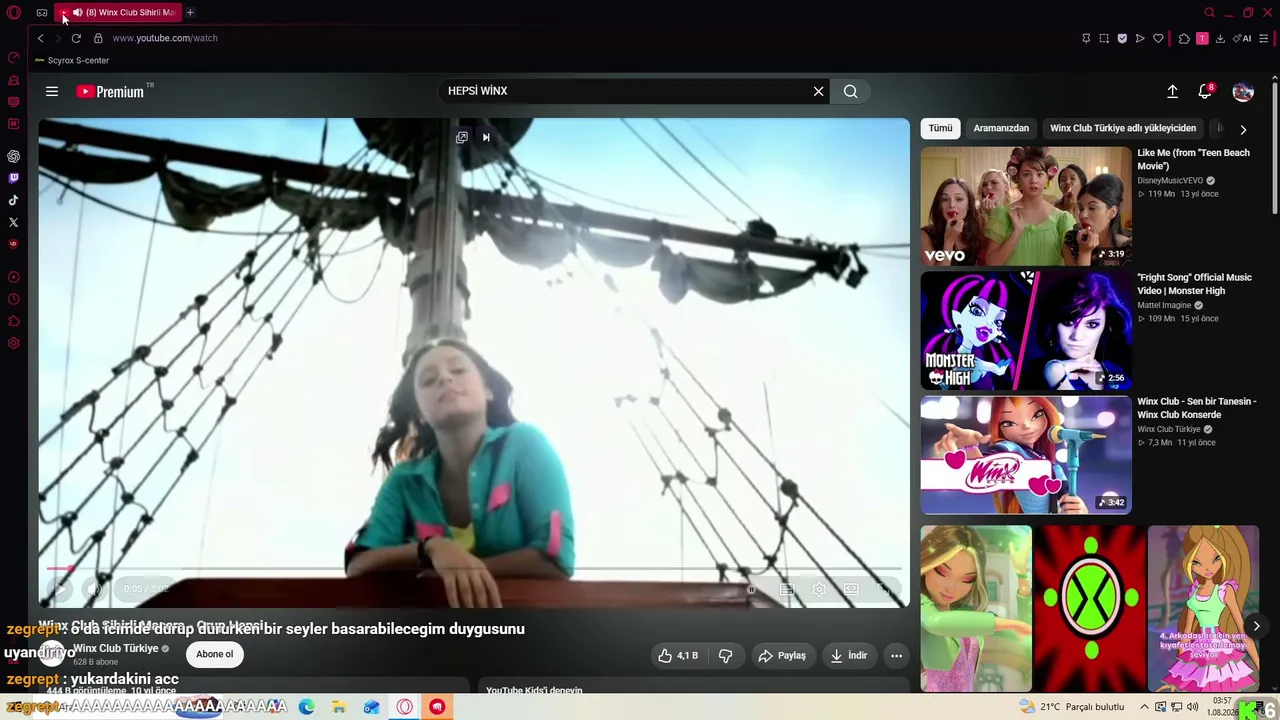Open the "Fright Song" Official Music Video title
This screenshot has width=1280, height=720.
[x=1194, y=284]
